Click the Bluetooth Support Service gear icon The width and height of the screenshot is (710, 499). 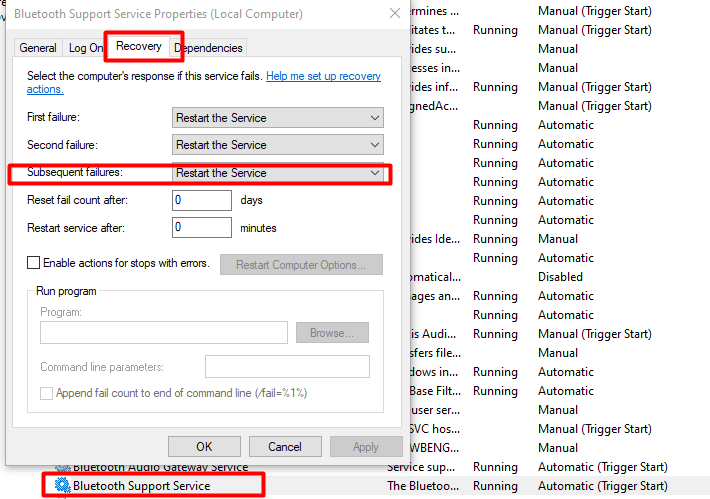(62, 485)
